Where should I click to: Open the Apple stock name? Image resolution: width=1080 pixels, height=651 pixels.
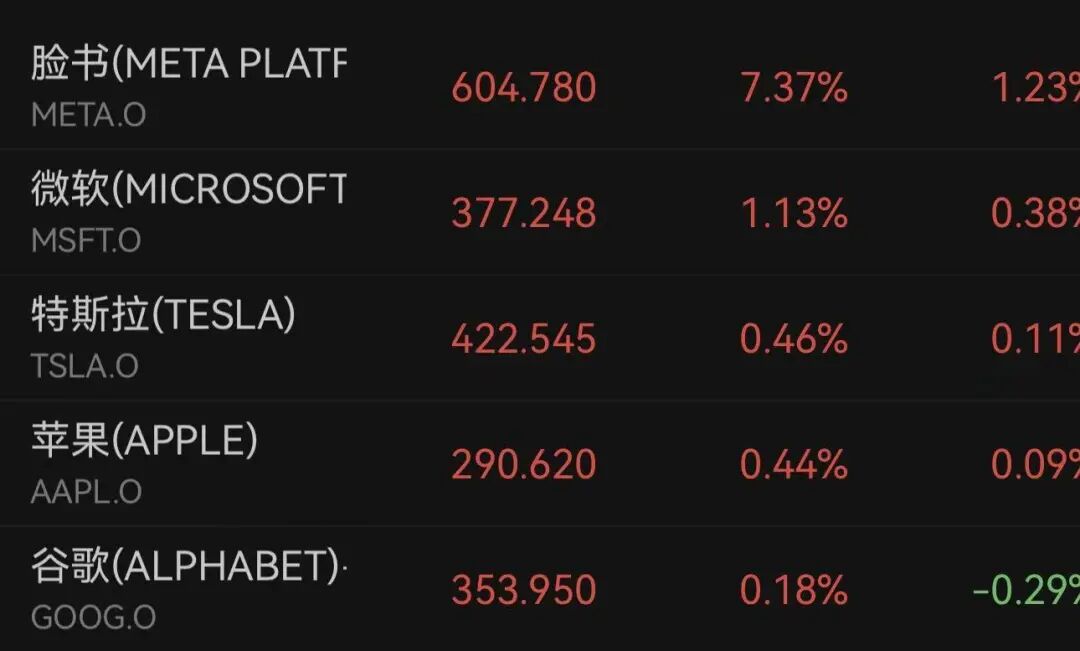(x=145, y=440)
